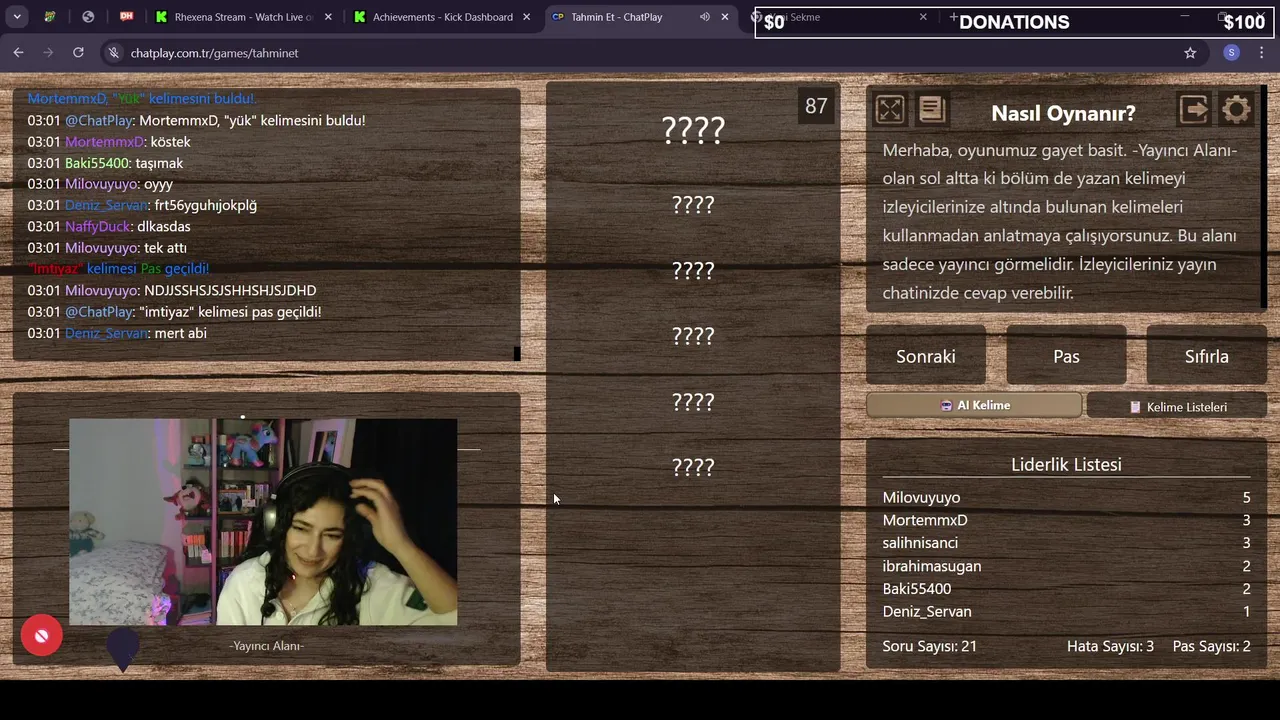Click the webcam video thumbnail
Image resolution: width=1280 pixels, height=720 pixels.
click(x=263, y=522)
